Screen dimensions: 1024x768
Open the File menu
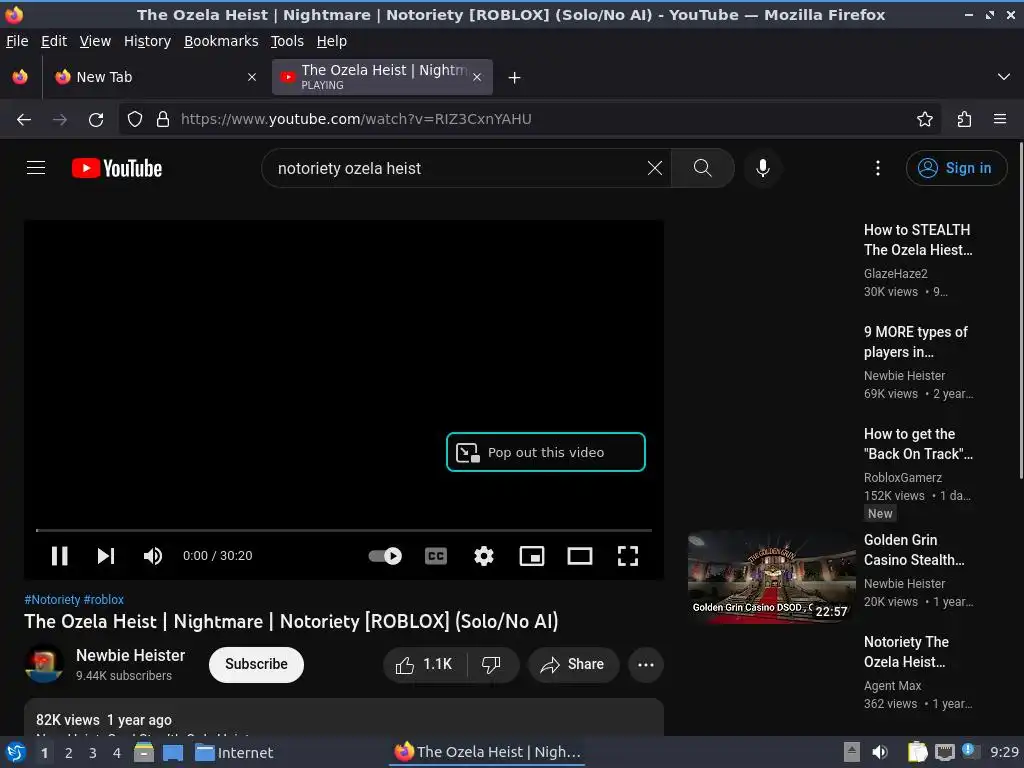[x=17, y=41]
